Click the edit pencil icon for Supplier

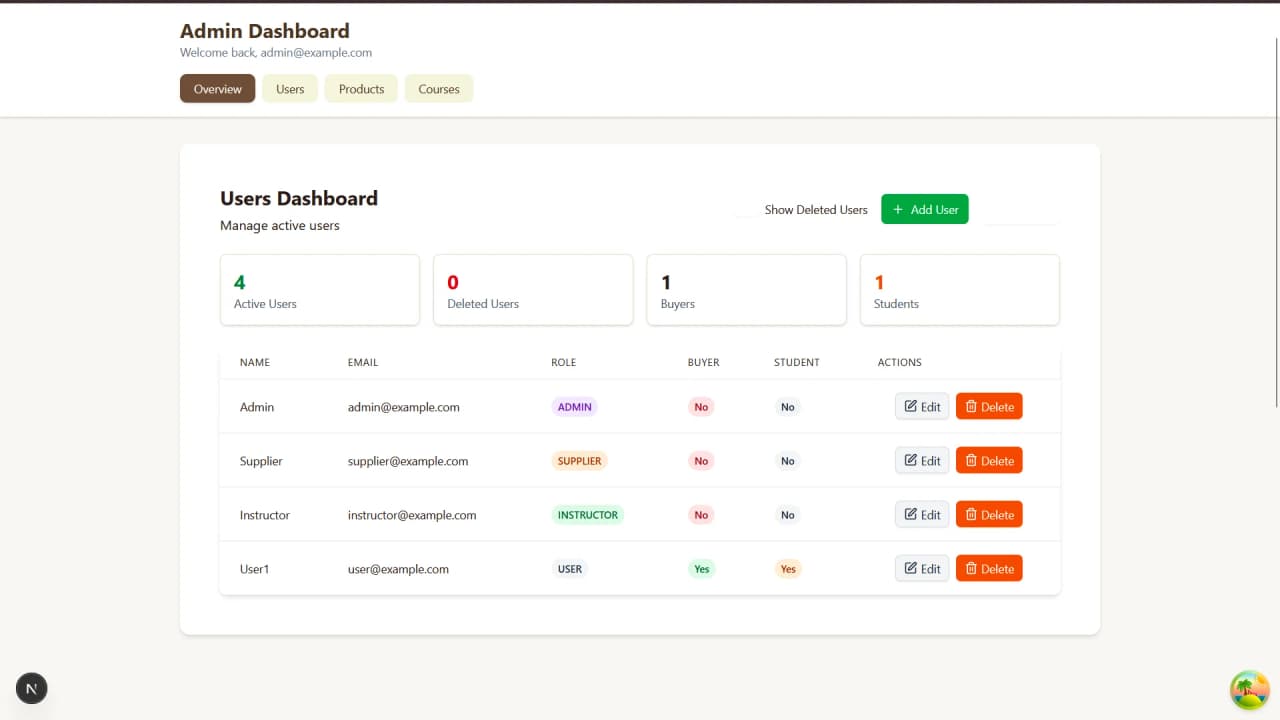pos(910,460)
